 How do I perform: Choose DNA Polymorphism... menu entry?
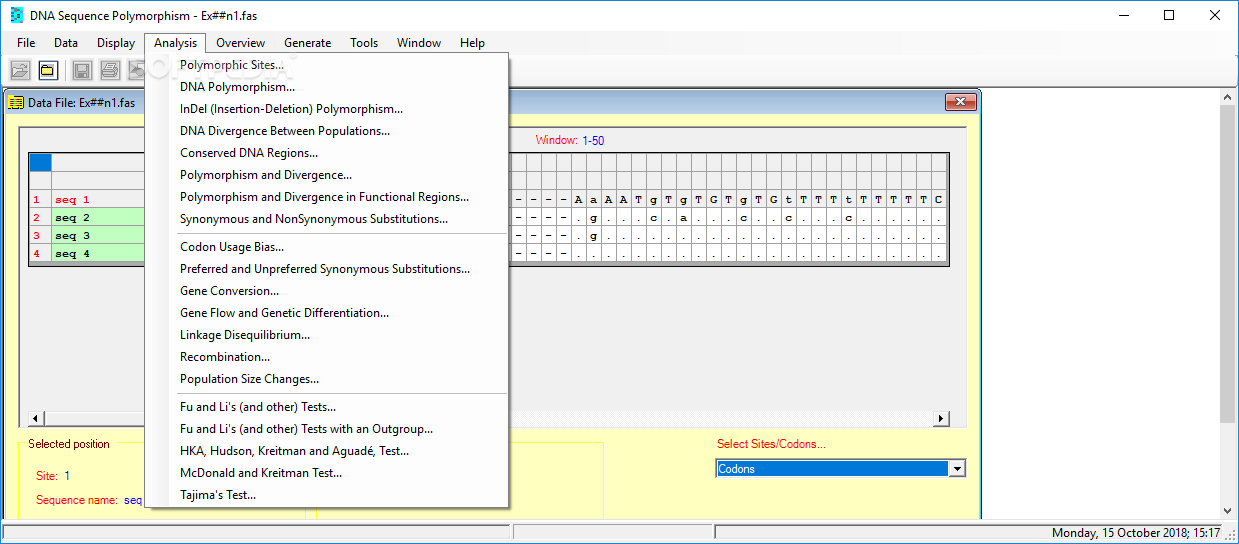click(x=327, y=87)
